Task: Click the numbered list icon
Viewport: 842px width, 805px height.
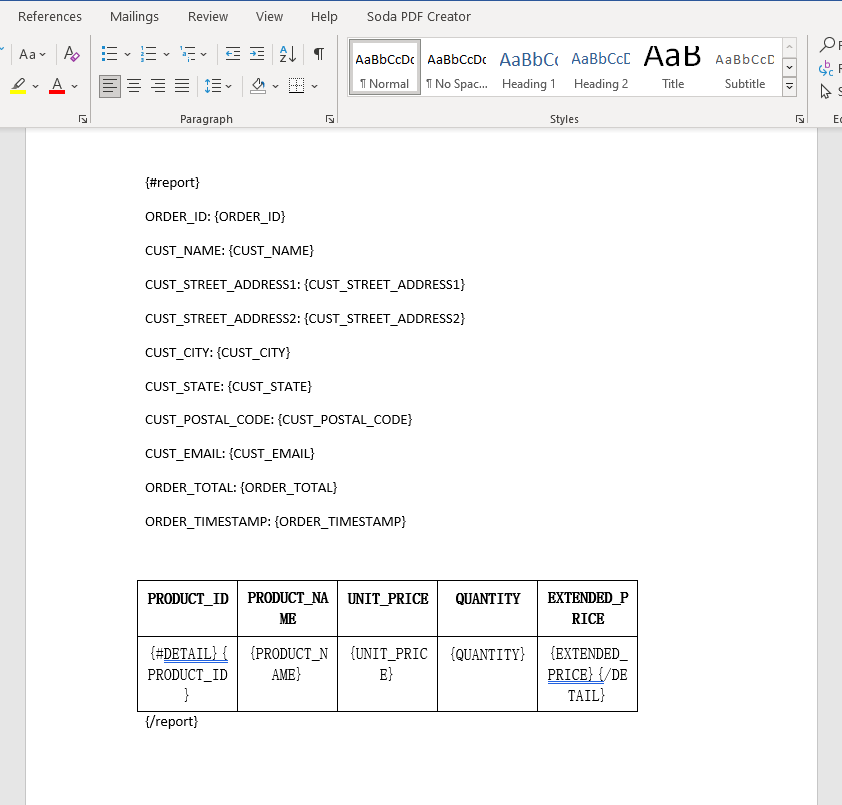Action: coord(149,54)
